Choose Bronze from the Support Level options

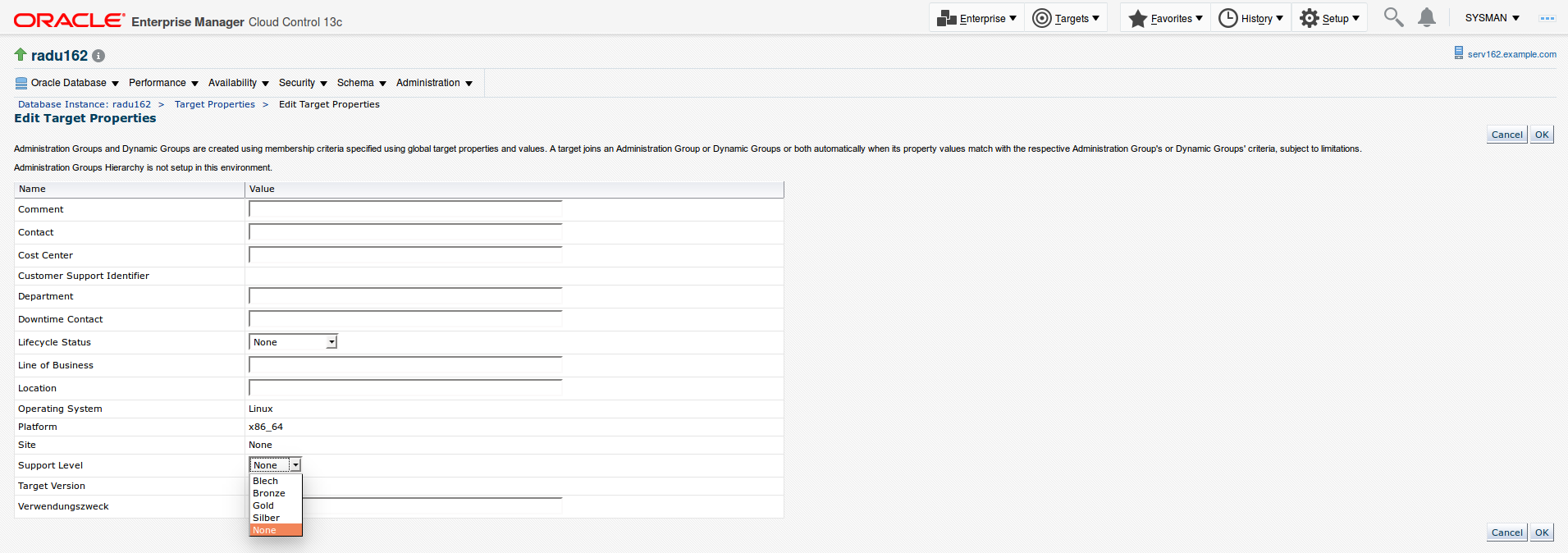268,493
